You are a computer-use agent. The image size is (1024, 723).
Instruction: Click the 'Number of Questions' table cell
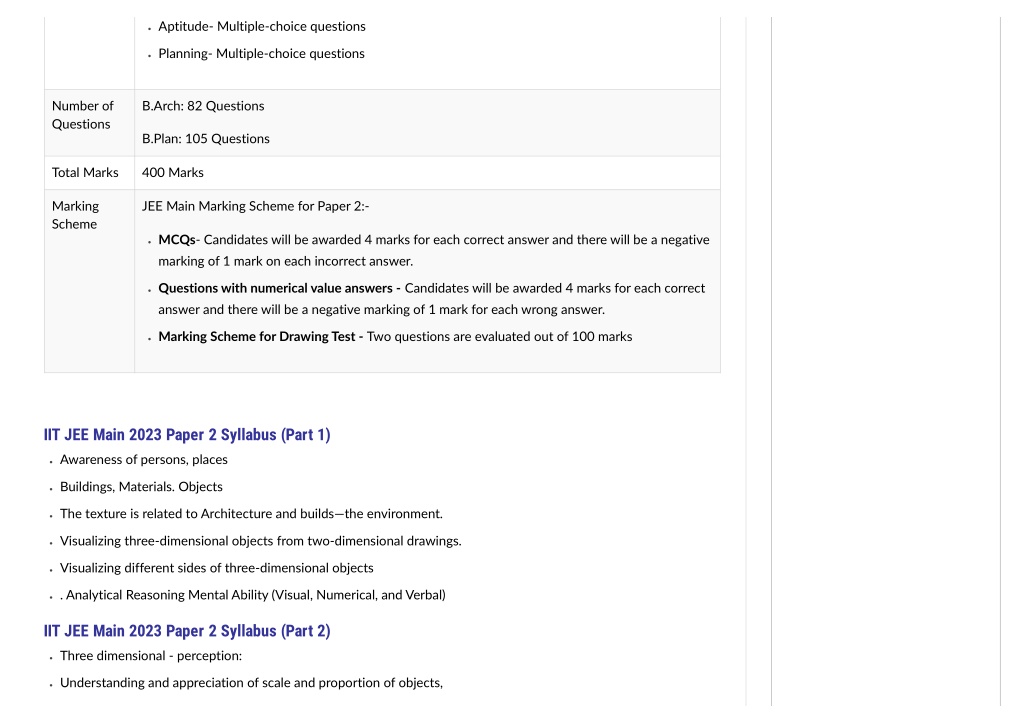coord(89,123)
